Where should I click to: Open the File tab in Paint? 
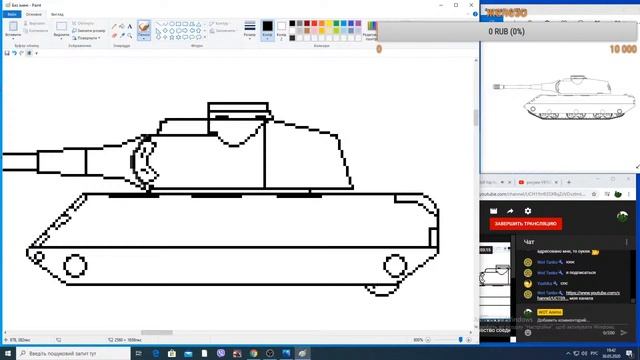pos(11,14)
